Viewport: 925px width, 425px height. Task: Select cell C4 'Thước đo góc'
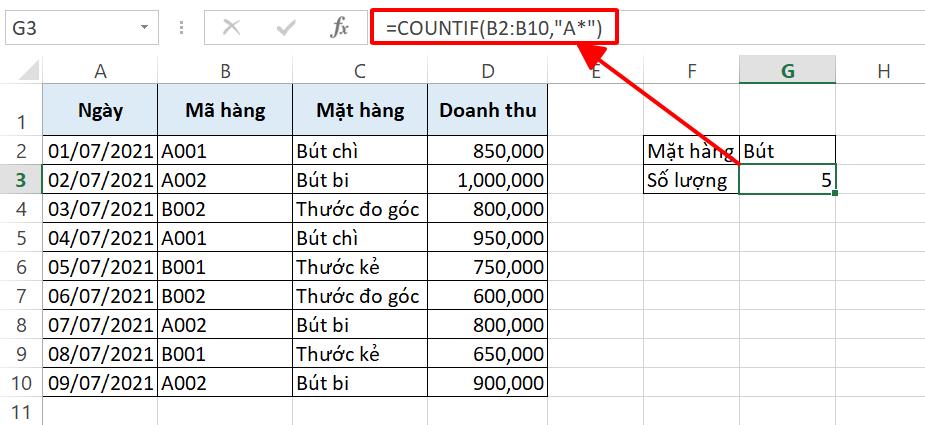point(360,208)
